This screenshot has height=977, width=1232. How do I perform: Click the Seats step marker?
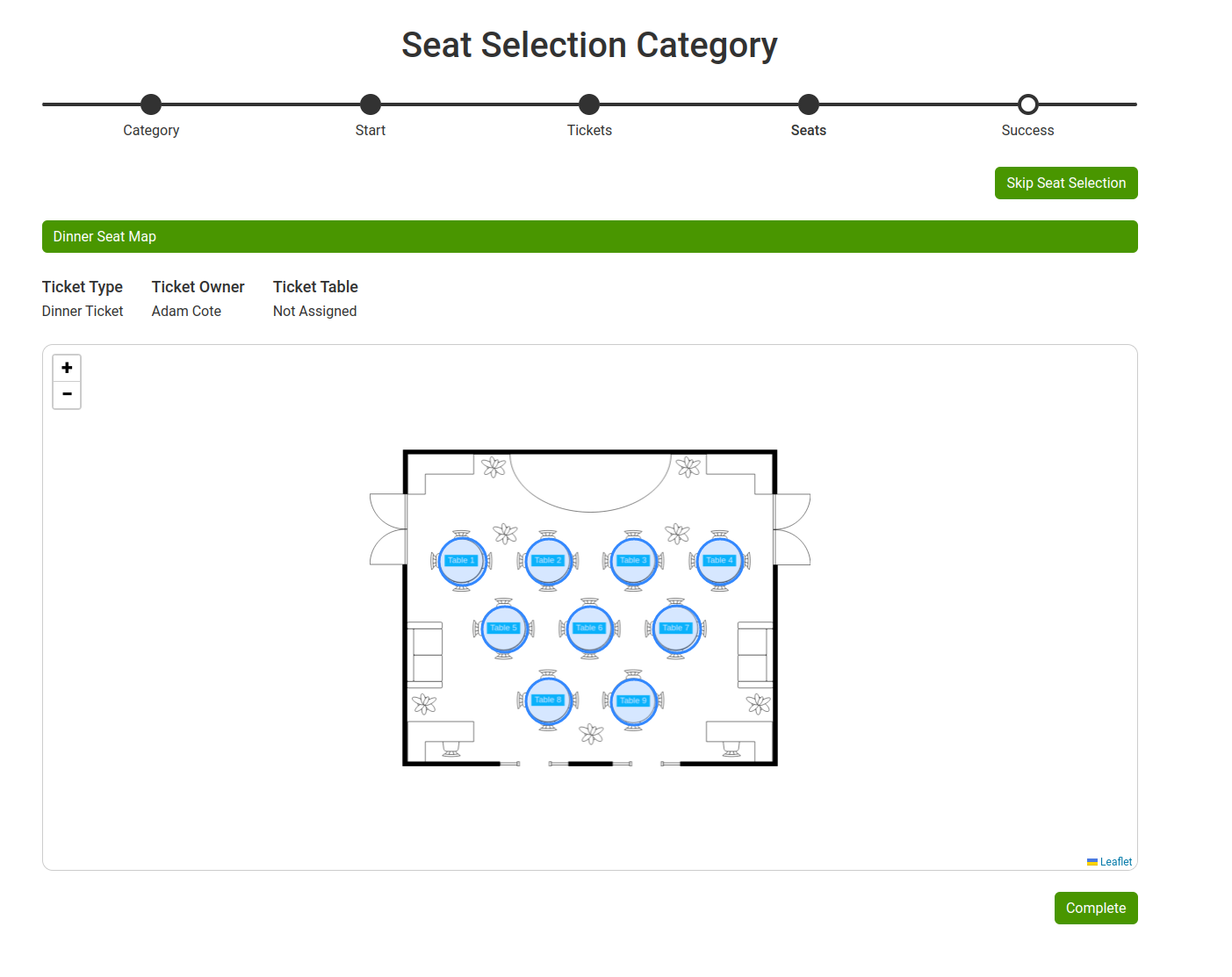click(x=808, y=103)
